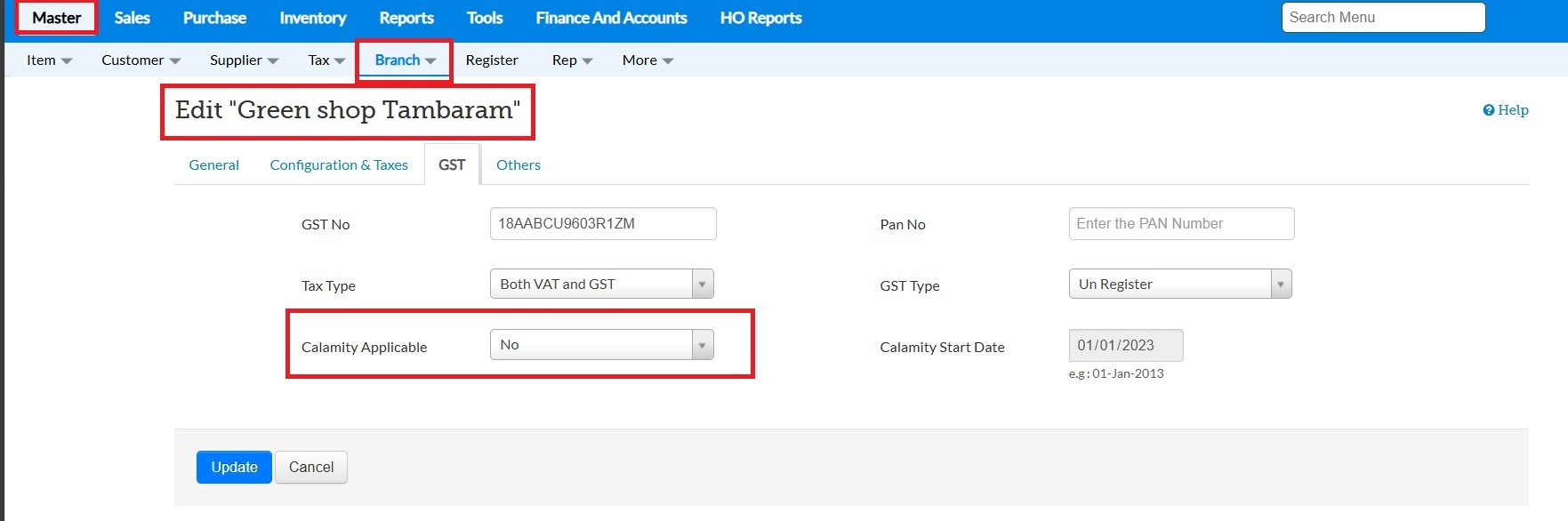Image resolution: width=1568 pixels, height=521 pixels.
Task: Switch to the General tab
Action: [x=213, y=164]
